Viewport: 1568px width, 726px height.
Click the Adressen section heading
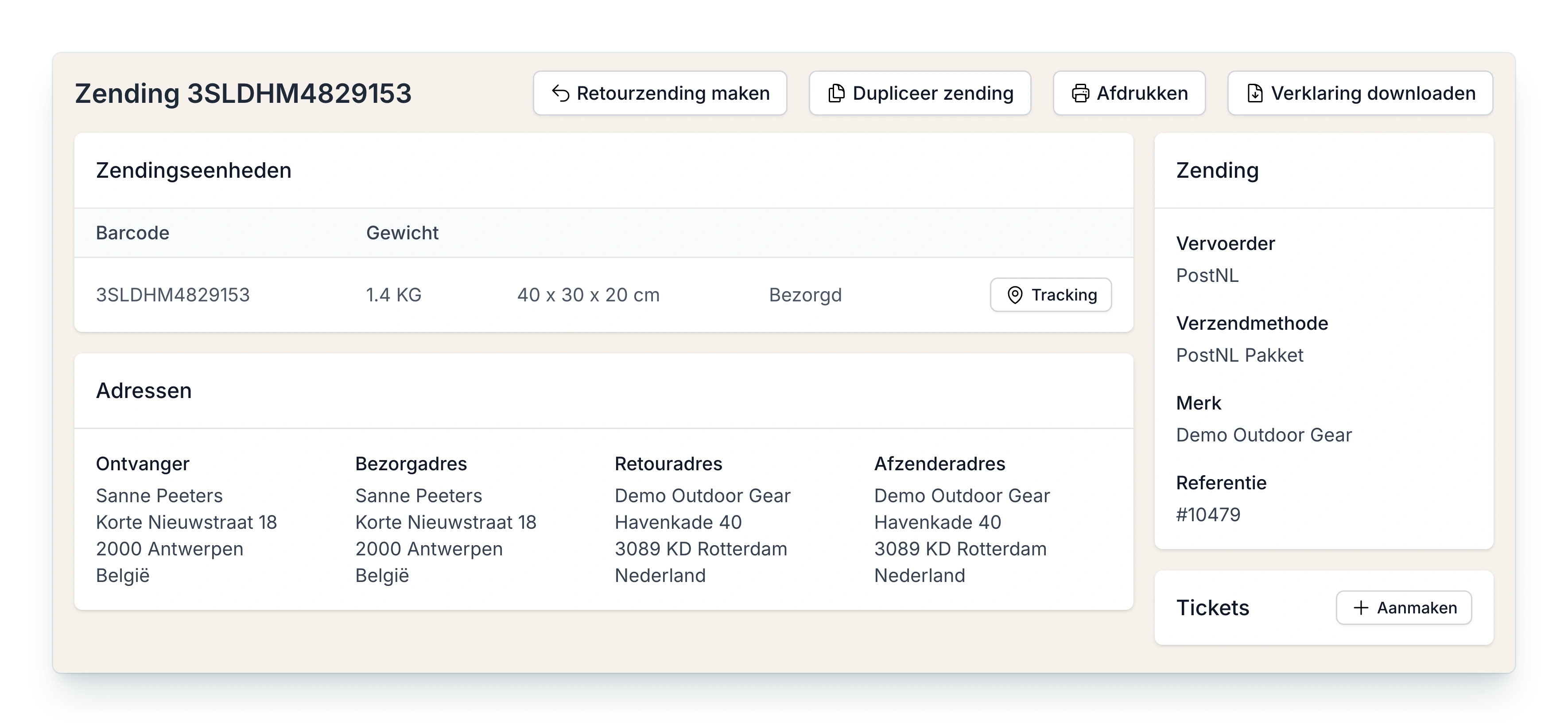coord(144,390)
